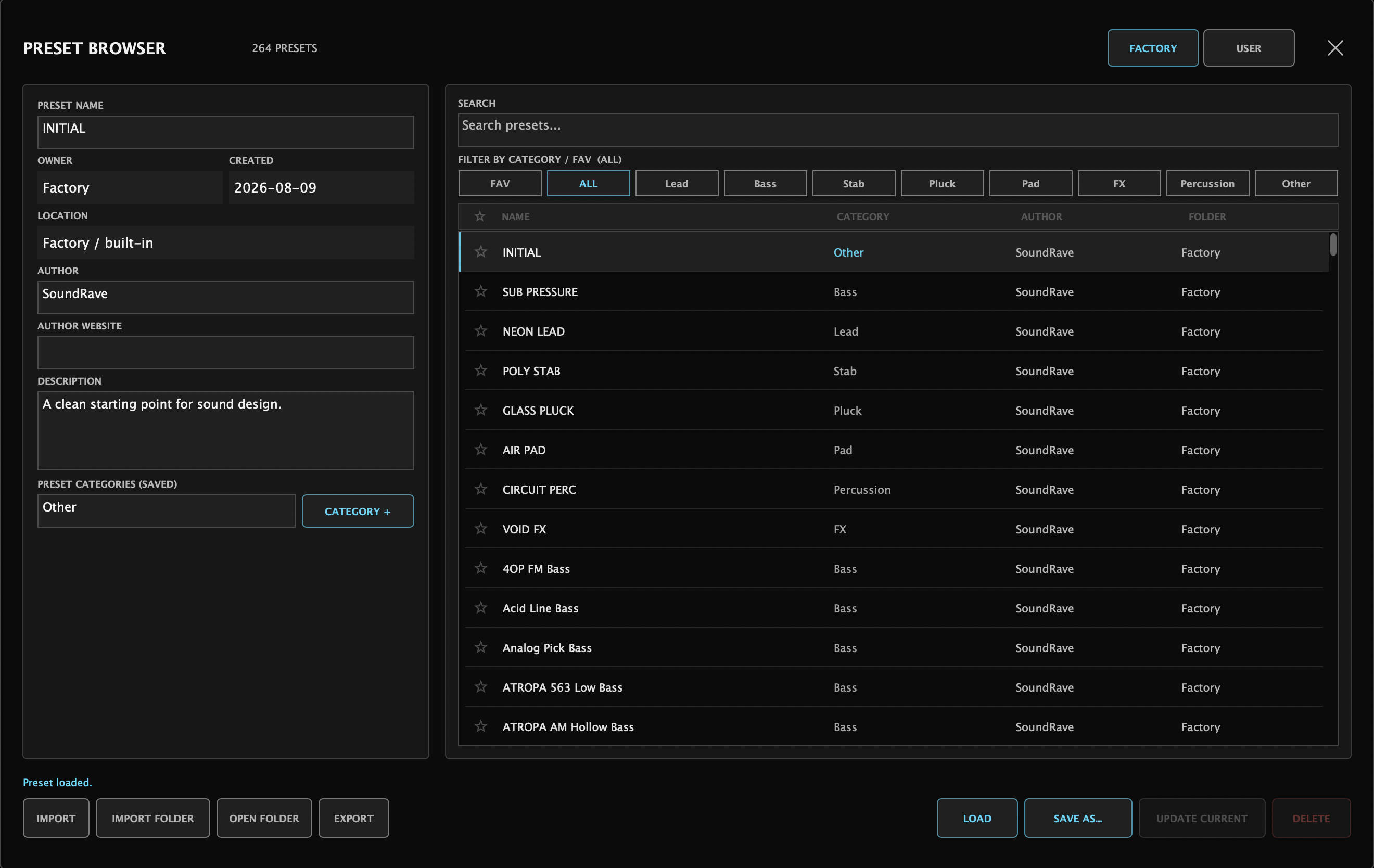Click IMPORT FOLDER button
The width and height of the screenshot is (1374, 868).
click(153, 818)
